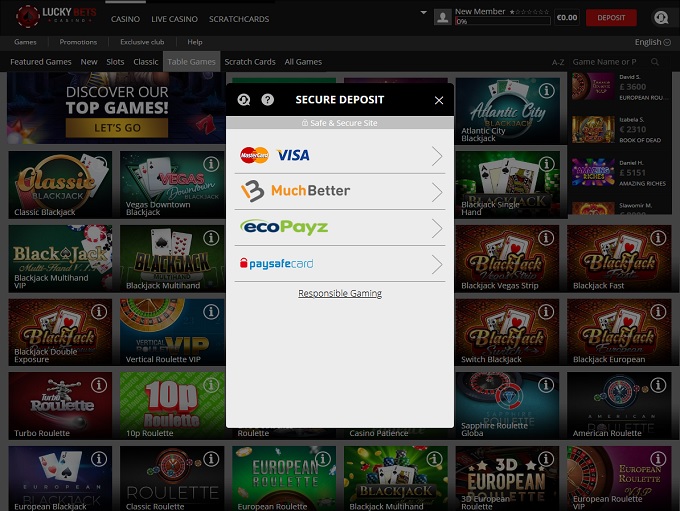Viewport: 680px width, 511px height.
Task: Click the help question mark icon
Action: (267, 100)
